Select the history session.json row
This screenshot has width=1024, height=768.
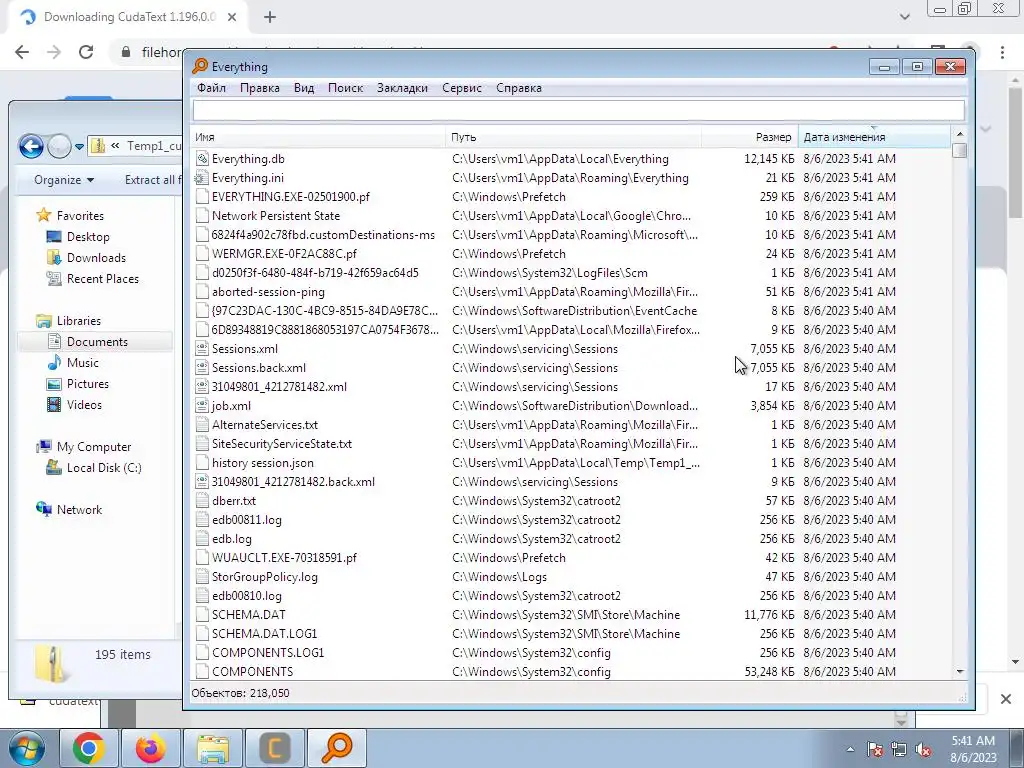tap(571, 463)
